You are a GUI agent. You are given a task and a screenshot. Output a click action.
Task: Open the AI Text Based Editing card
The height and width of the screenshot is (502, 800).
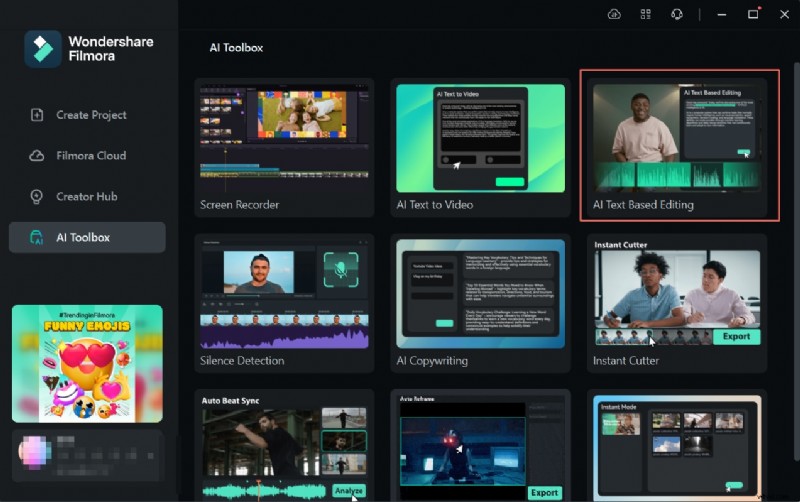click(x=678, y=146)
